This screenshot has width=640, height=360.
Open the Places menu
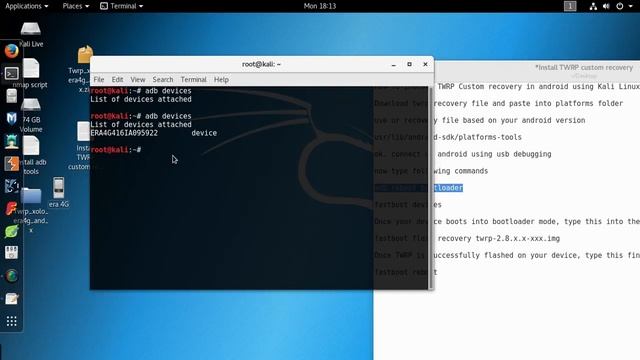tap(76, 6)
